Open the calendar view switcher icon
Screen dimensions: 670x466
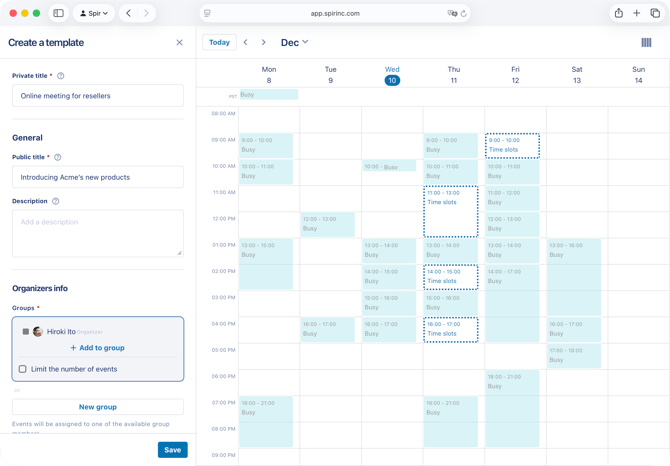(x=646, y=43)
